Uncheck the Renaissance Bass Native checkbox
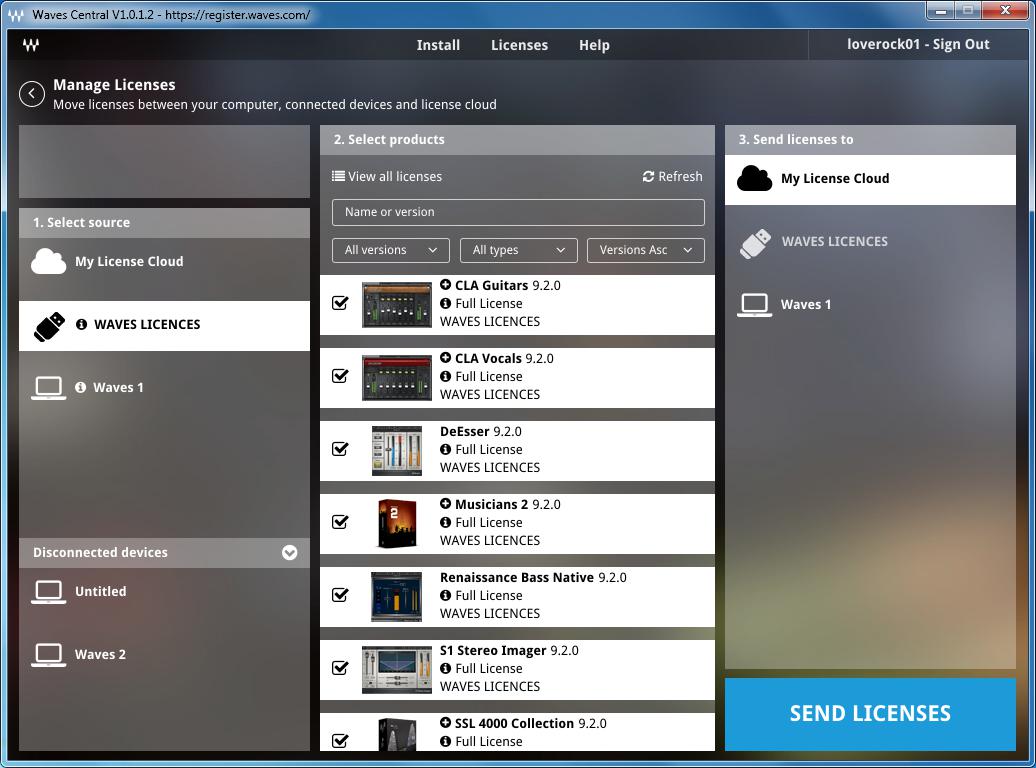 point(340,595)
